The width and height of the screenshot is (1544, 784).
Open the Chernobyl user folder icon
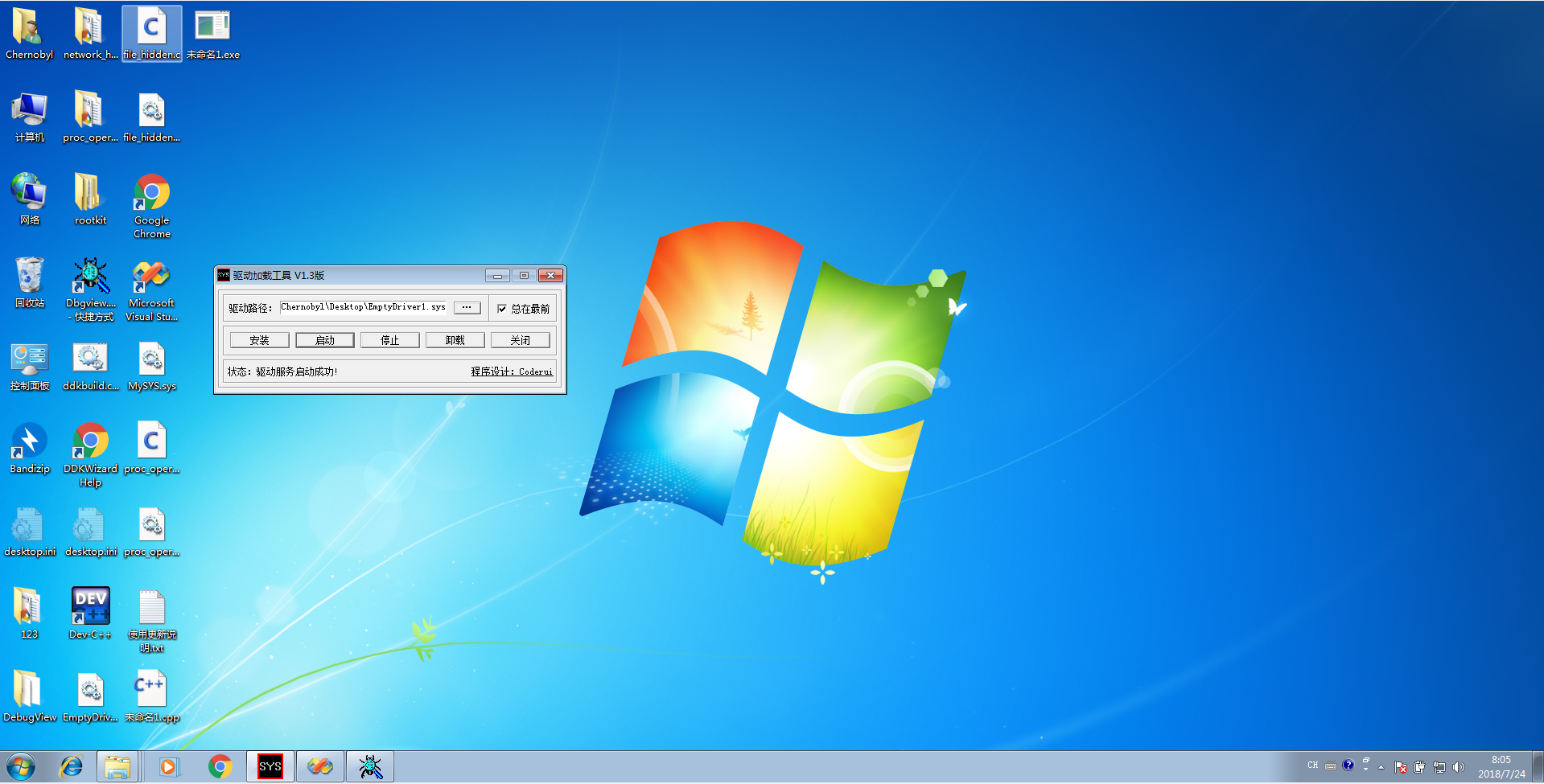(29, 34)
